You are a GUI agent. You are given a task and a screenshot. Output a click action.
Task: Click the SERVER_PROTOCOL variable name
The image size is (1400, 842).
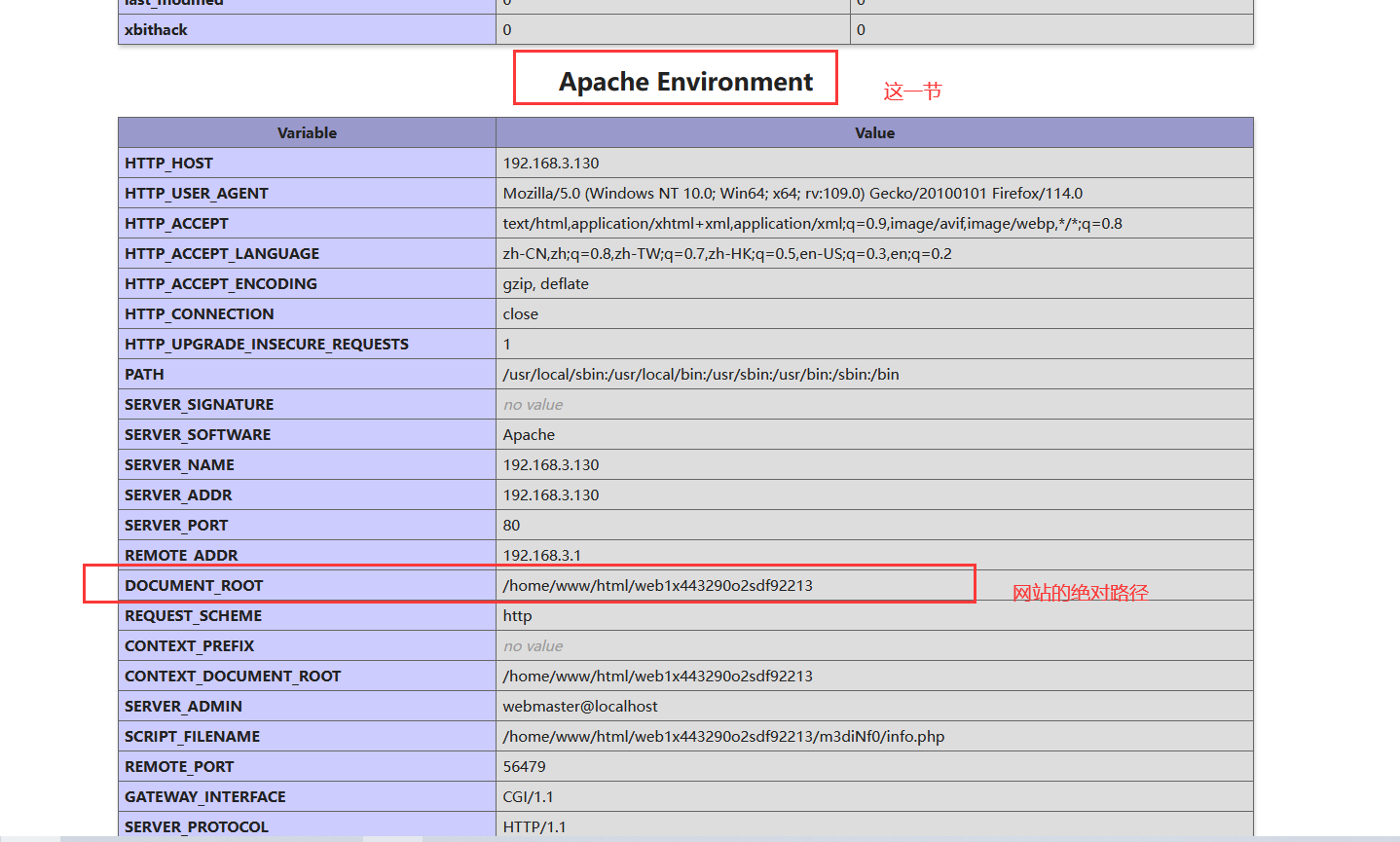pyautogui.click(x=197, y=826)
